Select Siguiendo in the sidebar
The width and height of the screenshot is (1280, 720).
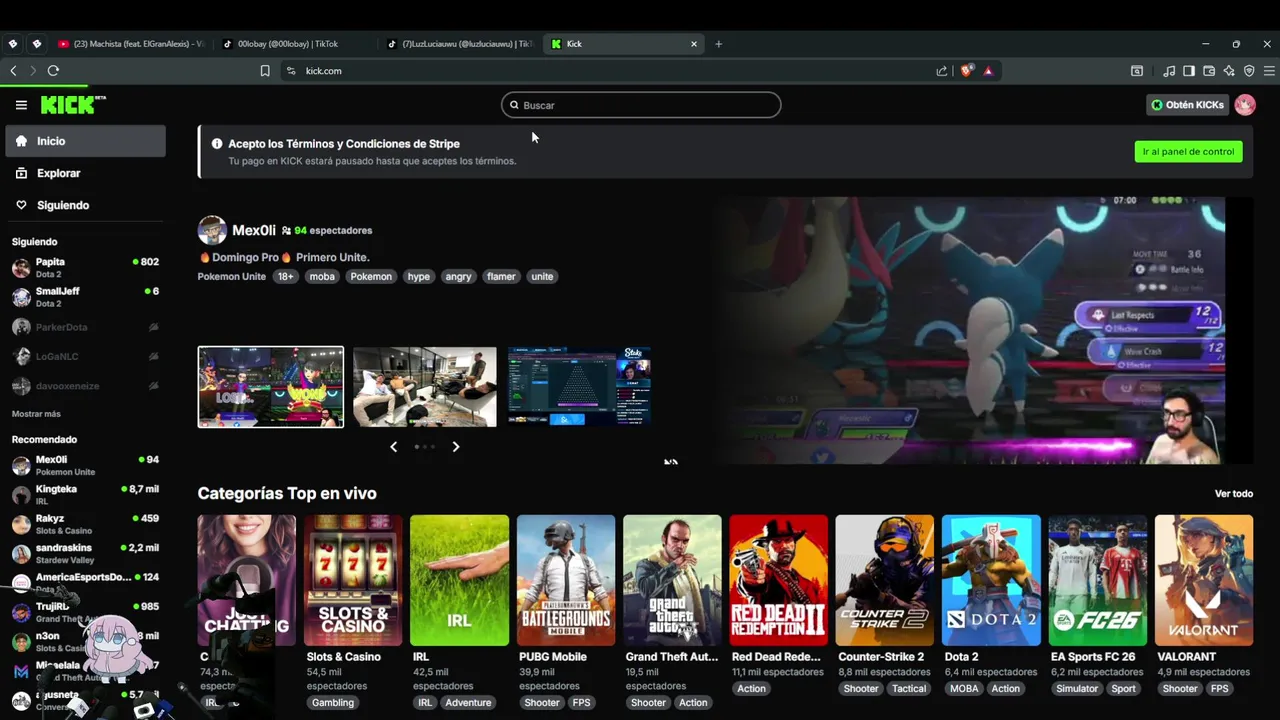(85, 205)
